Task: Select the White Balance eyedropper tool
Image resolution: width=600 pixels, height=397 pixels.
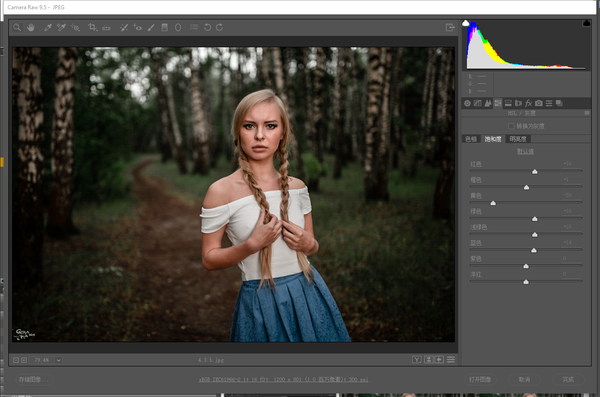Action: 48,27
